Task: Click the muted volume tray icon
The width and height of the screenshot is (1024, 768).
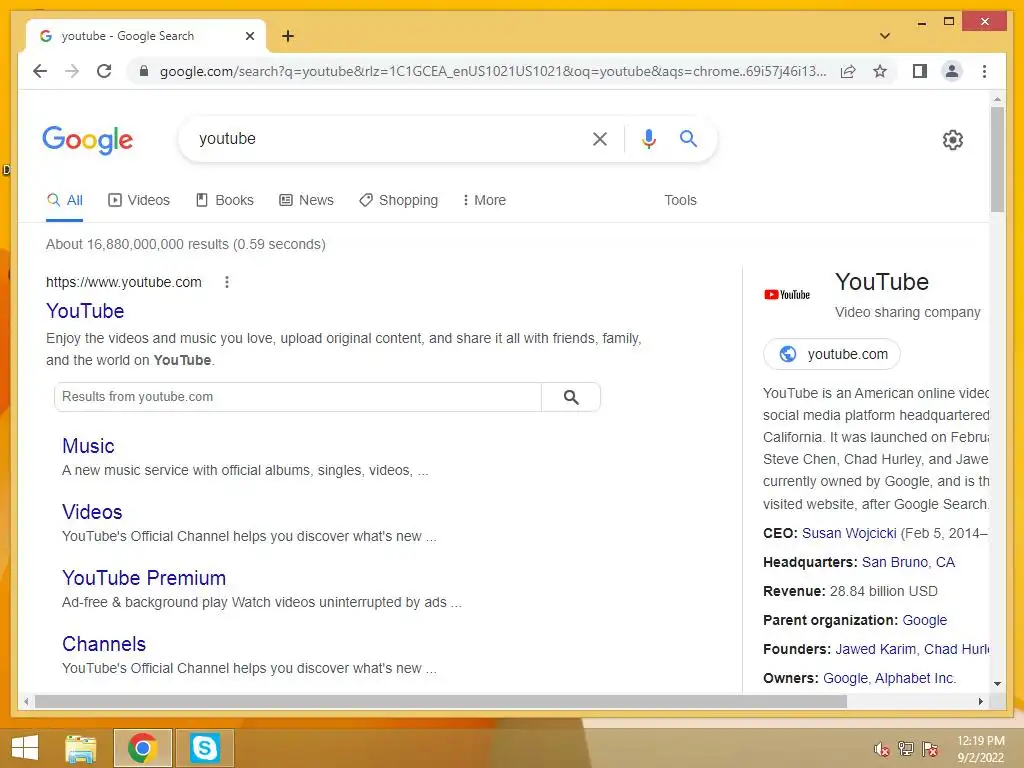Action: click(881, 749)
